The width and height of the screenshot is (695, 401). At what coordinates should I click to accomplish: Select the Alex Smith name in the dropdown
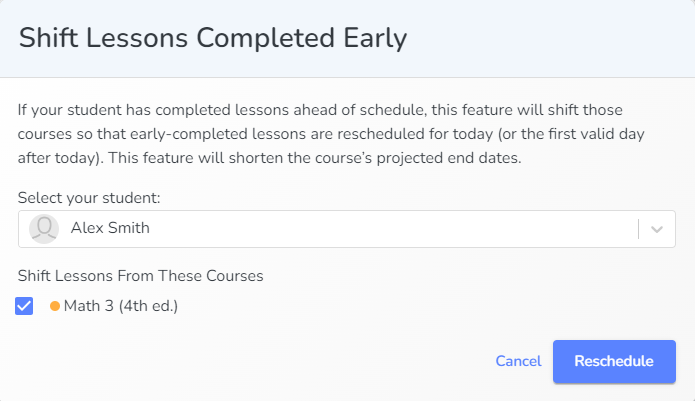pyautogui.click(x=110, y=228)
